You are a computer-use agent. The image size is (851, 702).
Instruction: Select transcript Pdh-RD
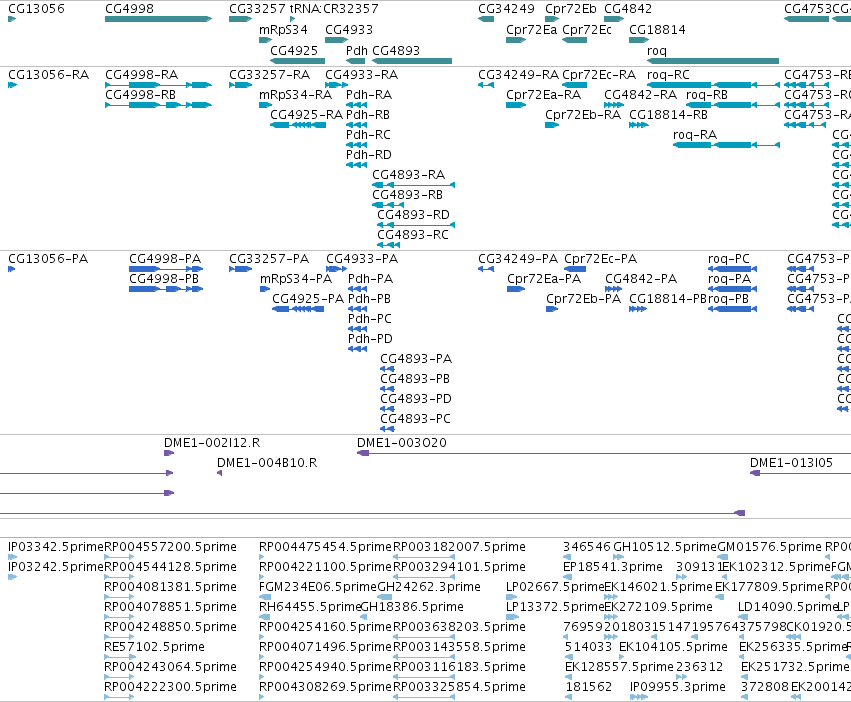tap(369, 155)
